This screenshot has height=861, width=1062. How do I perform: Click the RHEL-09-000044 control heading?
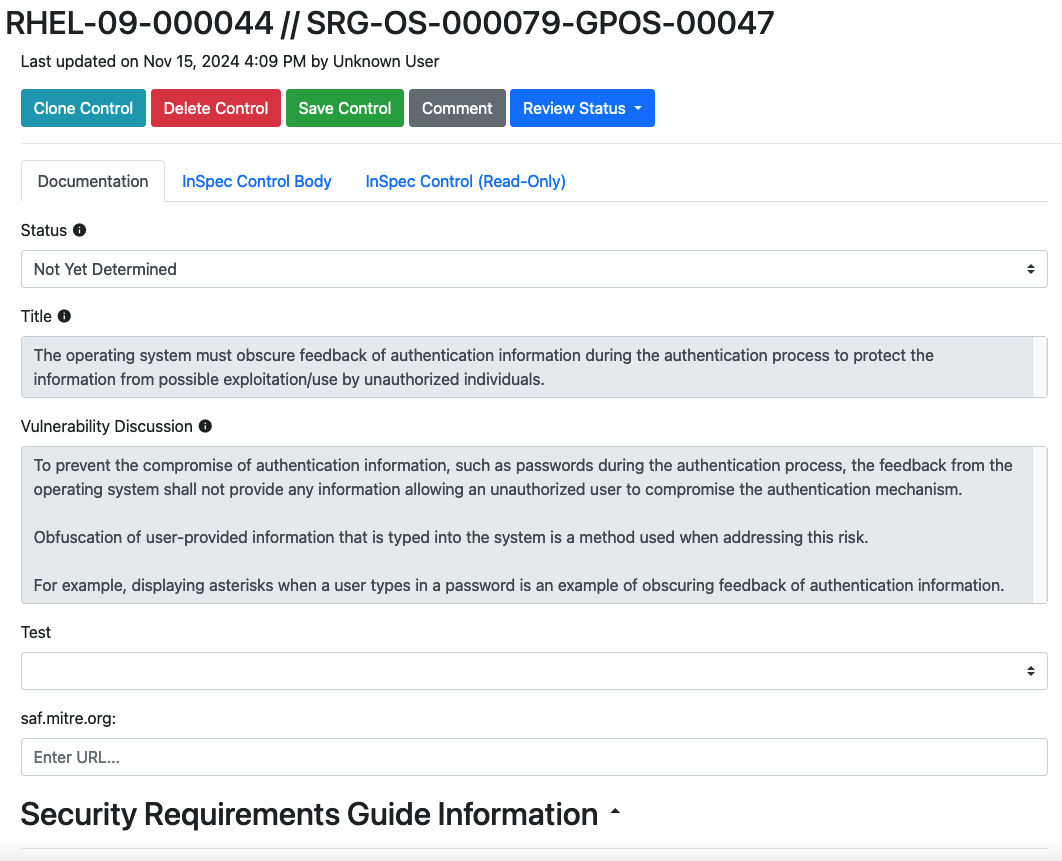click(390, 22)
